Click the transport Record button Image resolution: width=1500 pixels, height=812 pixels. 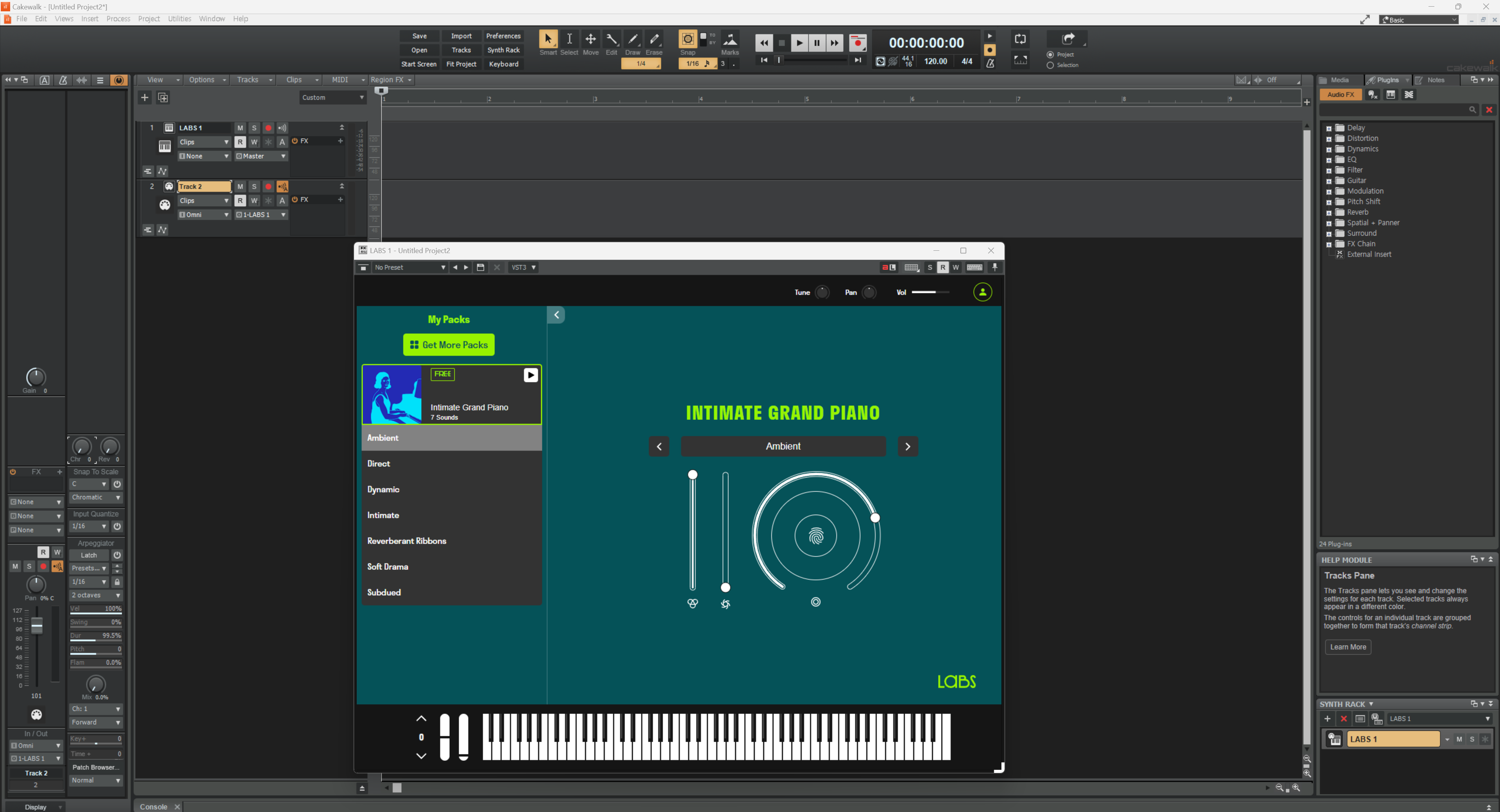[x=857, y=43]
